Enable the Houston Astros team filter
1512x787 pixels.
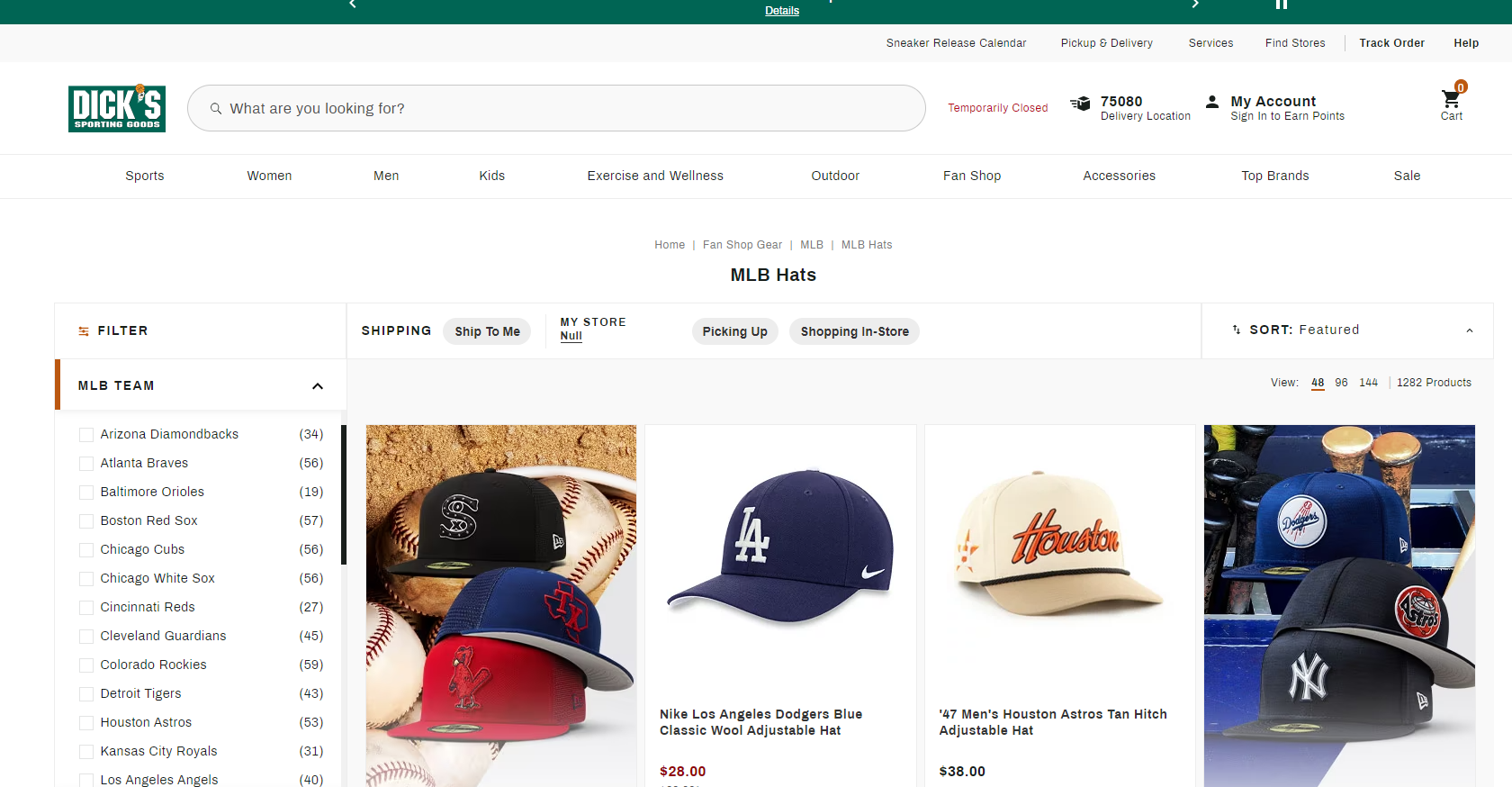pyautogui.click(x=86, y=723)
